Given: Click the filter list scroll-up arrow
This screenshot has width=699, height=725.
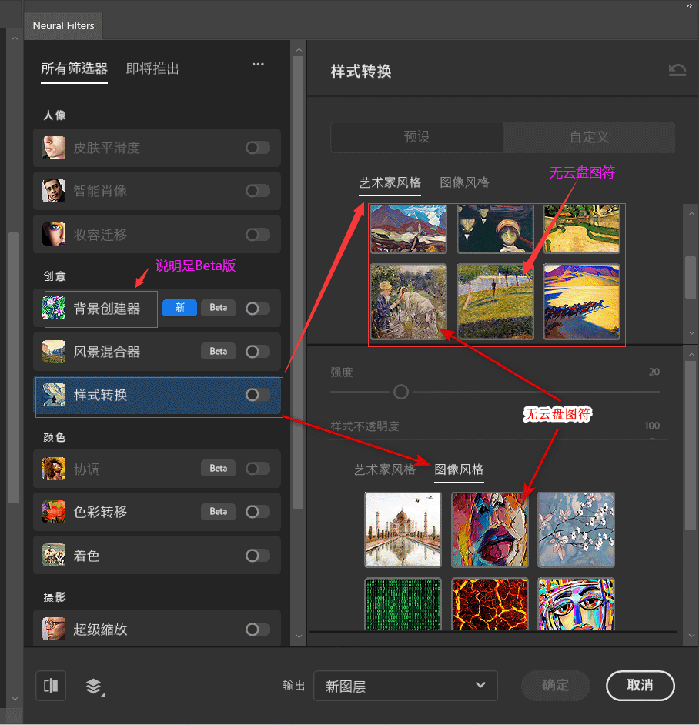Looking at the screenshot, I should tap(299, 49).
